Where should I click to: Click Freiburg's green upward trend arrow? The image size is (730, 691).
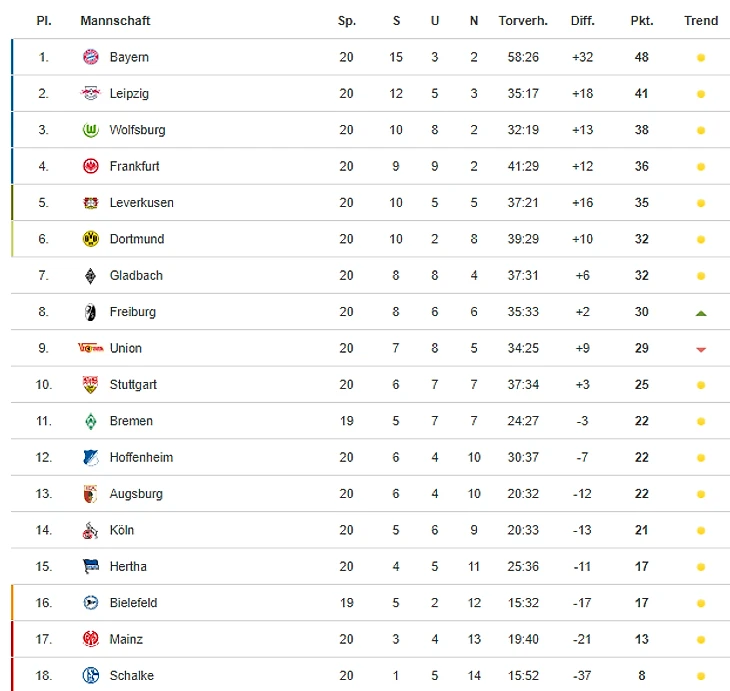click(x=701, y=313)
